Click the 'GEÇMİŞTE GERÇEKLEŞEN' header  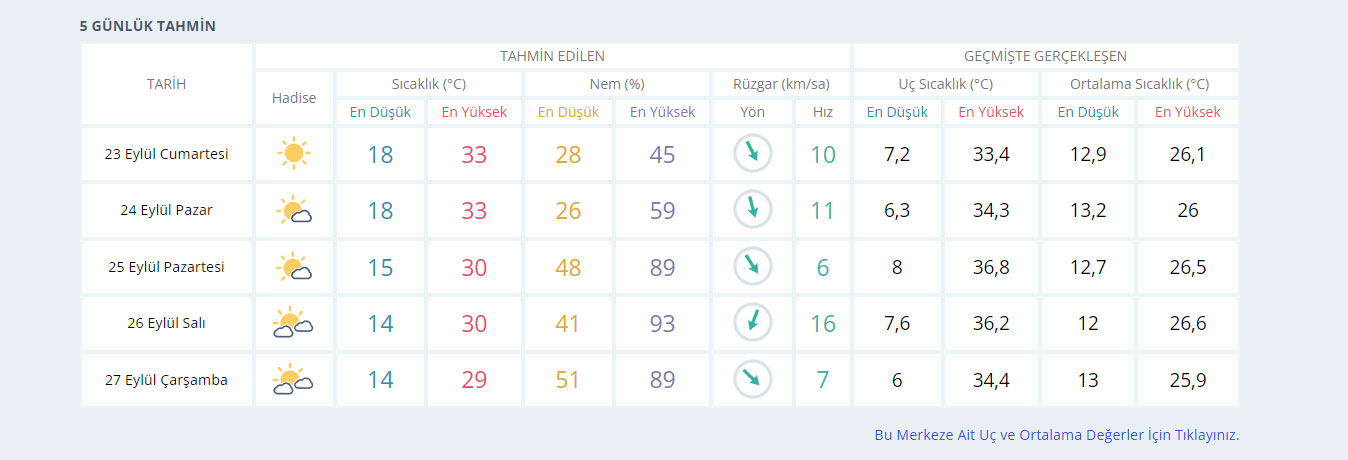(x=1045, y=56)
